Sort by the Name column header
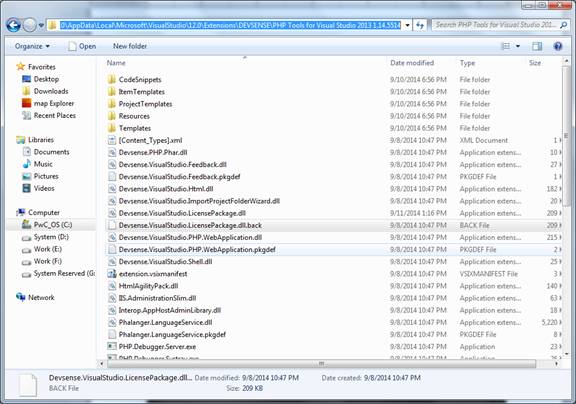Image resolution: width=576 pixels, height=404 pixels. pos(116,63)
